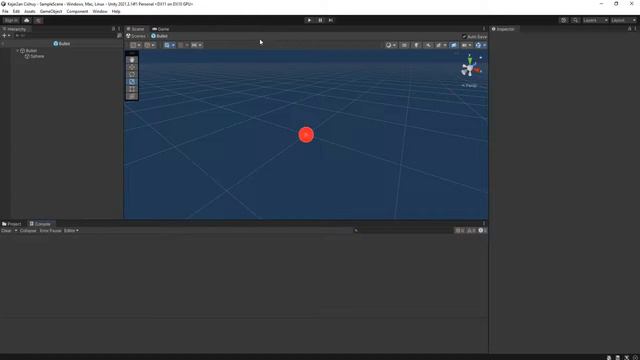Open the Edit menu
The image size is (640, 360).
(x=16, y=11)
